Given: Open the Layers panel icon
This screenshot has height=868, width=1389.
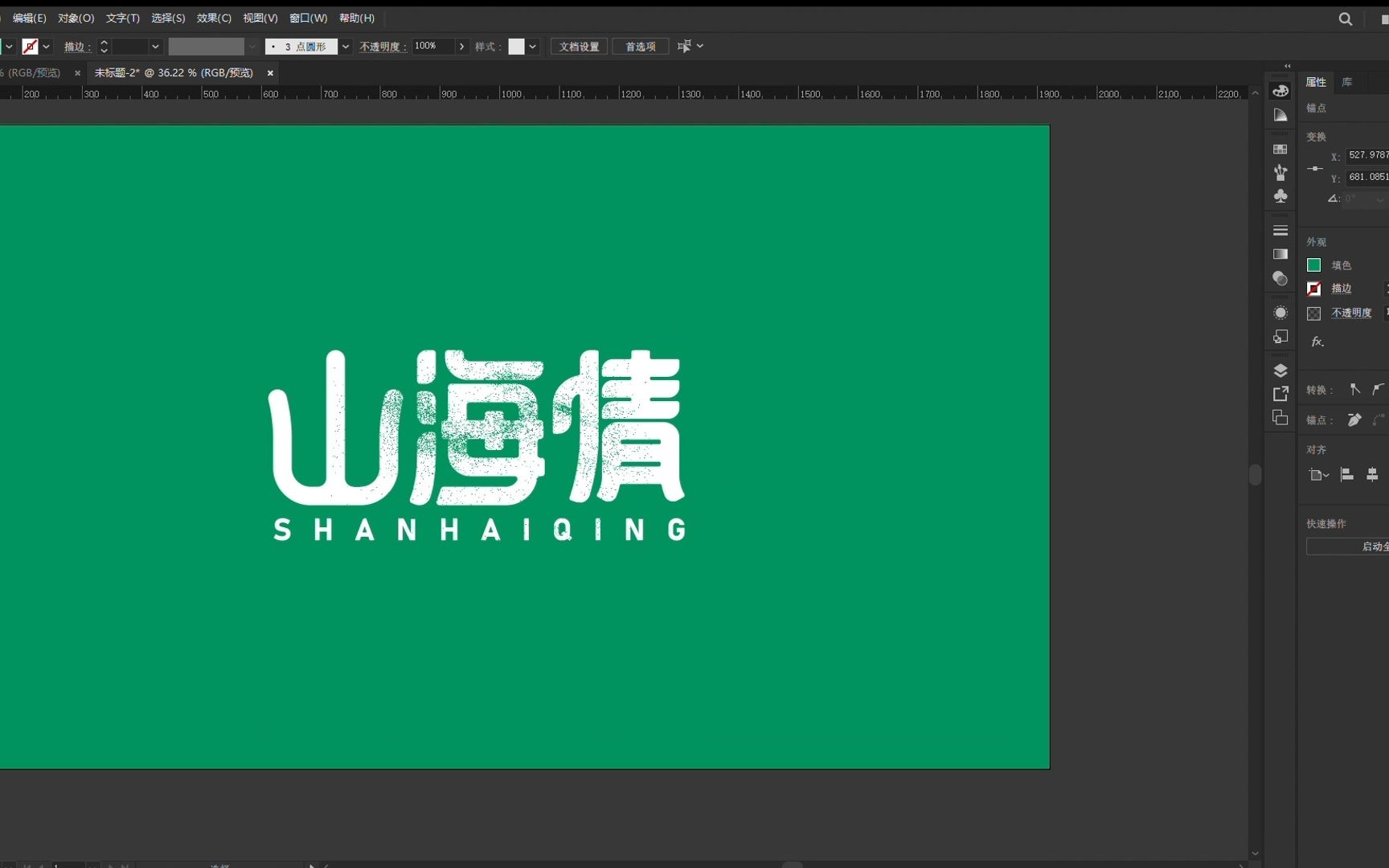Looking at the screenshot, I should tap(1280, 371).
